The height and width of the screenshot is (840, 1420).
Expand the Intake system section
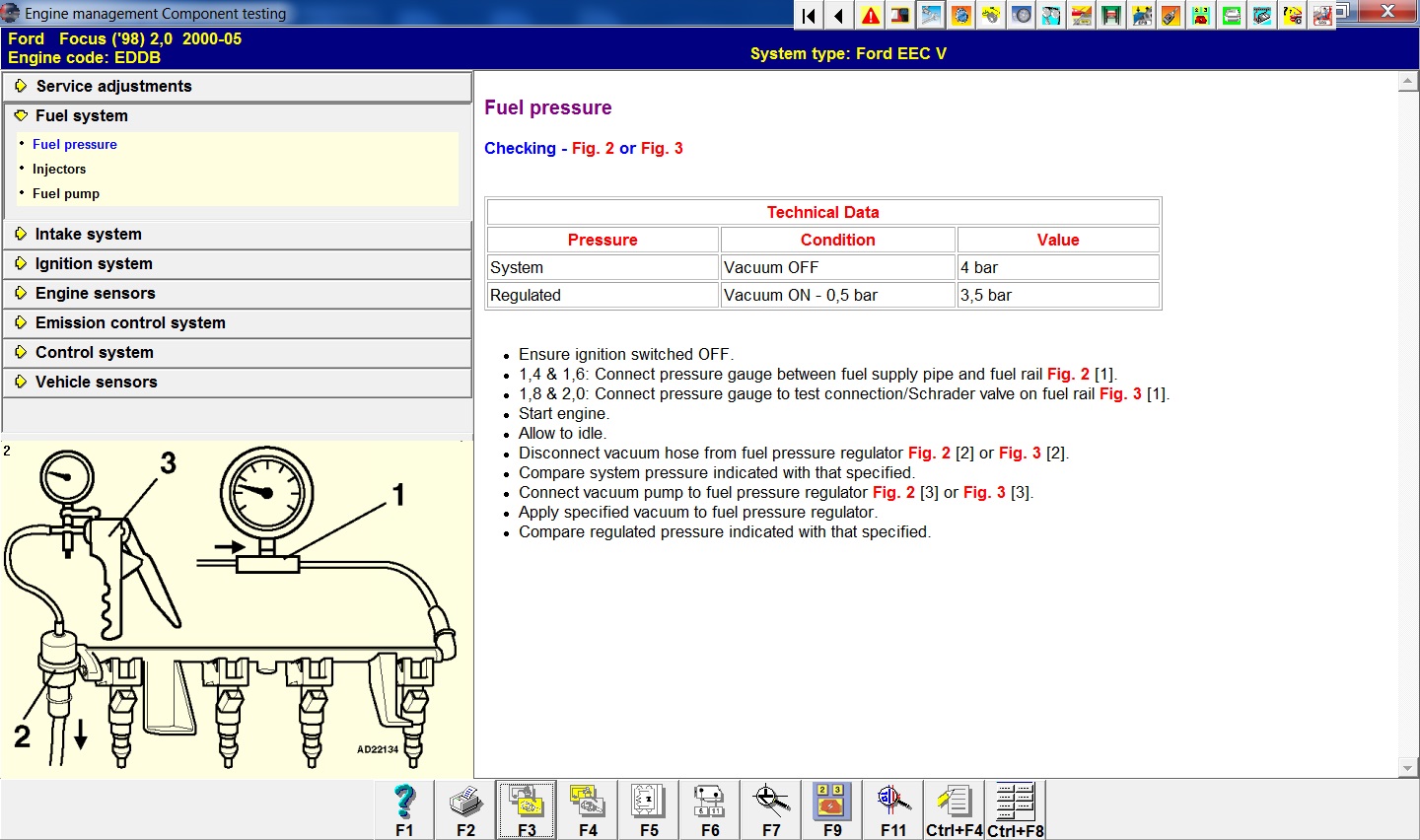[89, 234]
